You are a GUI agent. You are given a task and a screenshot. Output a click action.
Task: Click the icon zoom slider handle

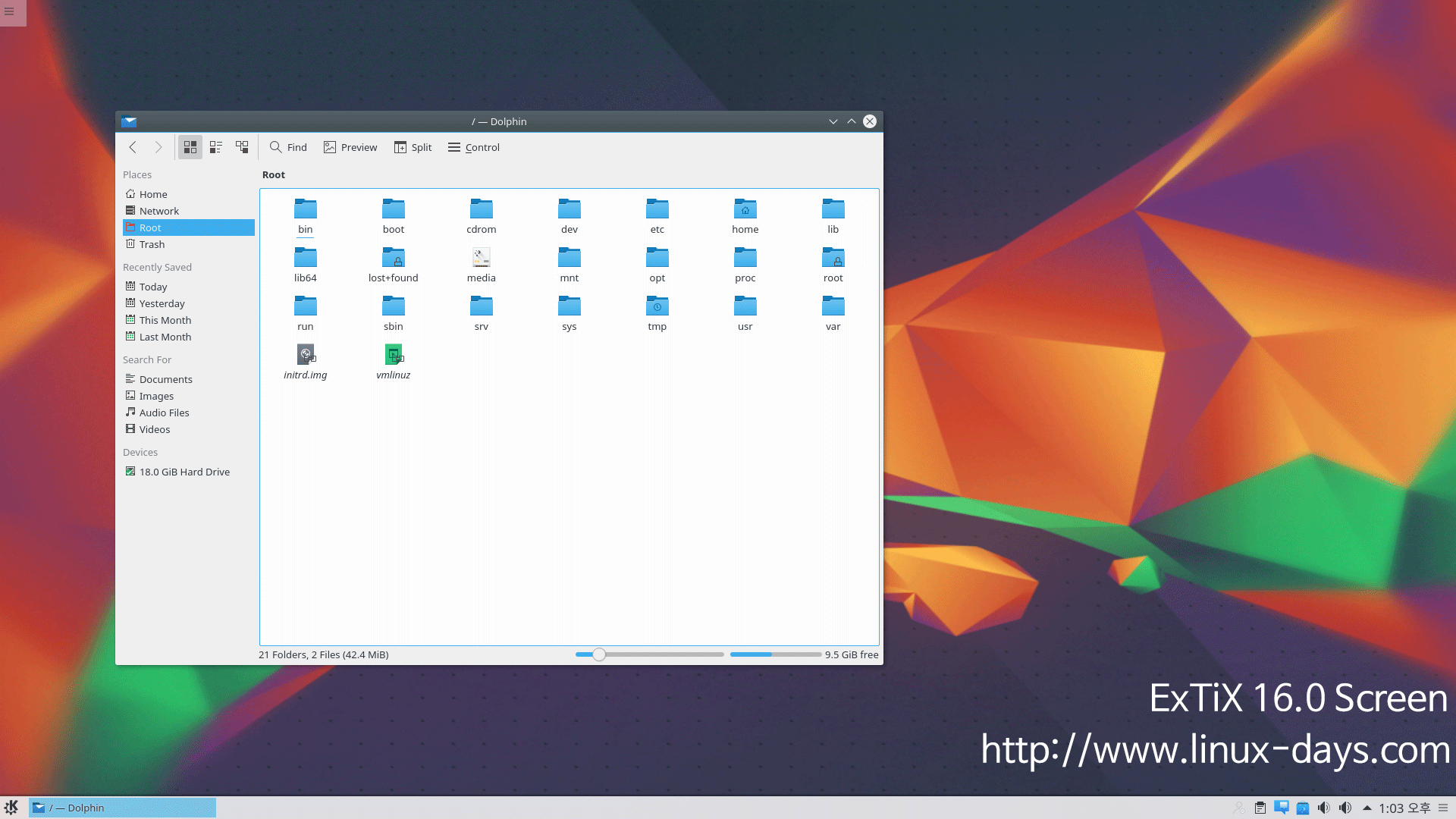coord(599,654)
